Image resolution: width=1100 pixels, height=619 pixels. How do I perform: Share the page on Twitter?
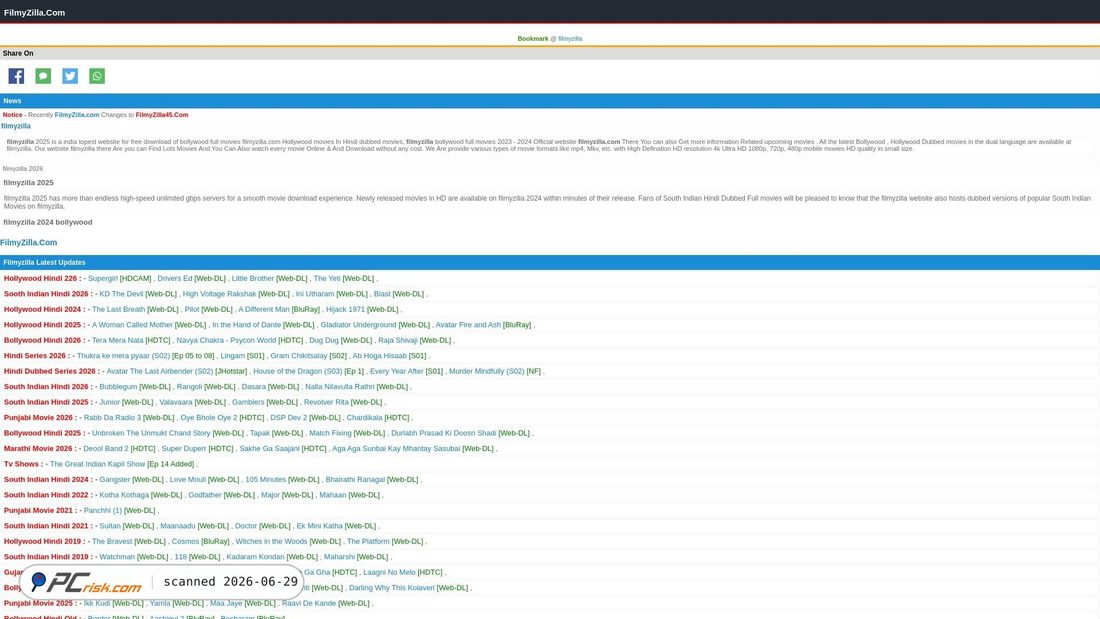coord(70,76)
